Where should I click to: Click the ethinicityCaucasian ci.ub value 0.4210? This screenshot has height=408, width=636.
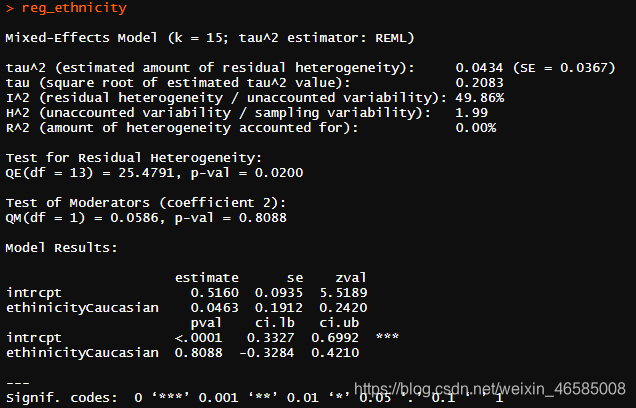coord(335,353)
